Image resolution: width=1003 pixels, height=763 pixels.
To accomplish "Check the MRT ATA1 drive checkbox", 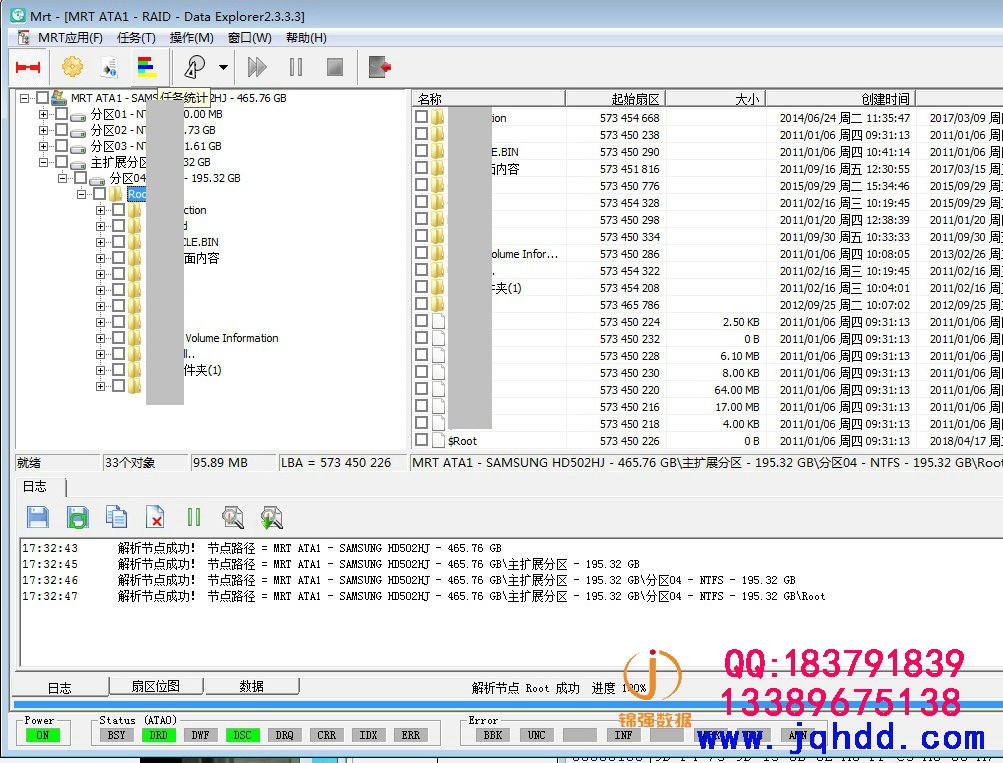I will (x=42, y=97).
